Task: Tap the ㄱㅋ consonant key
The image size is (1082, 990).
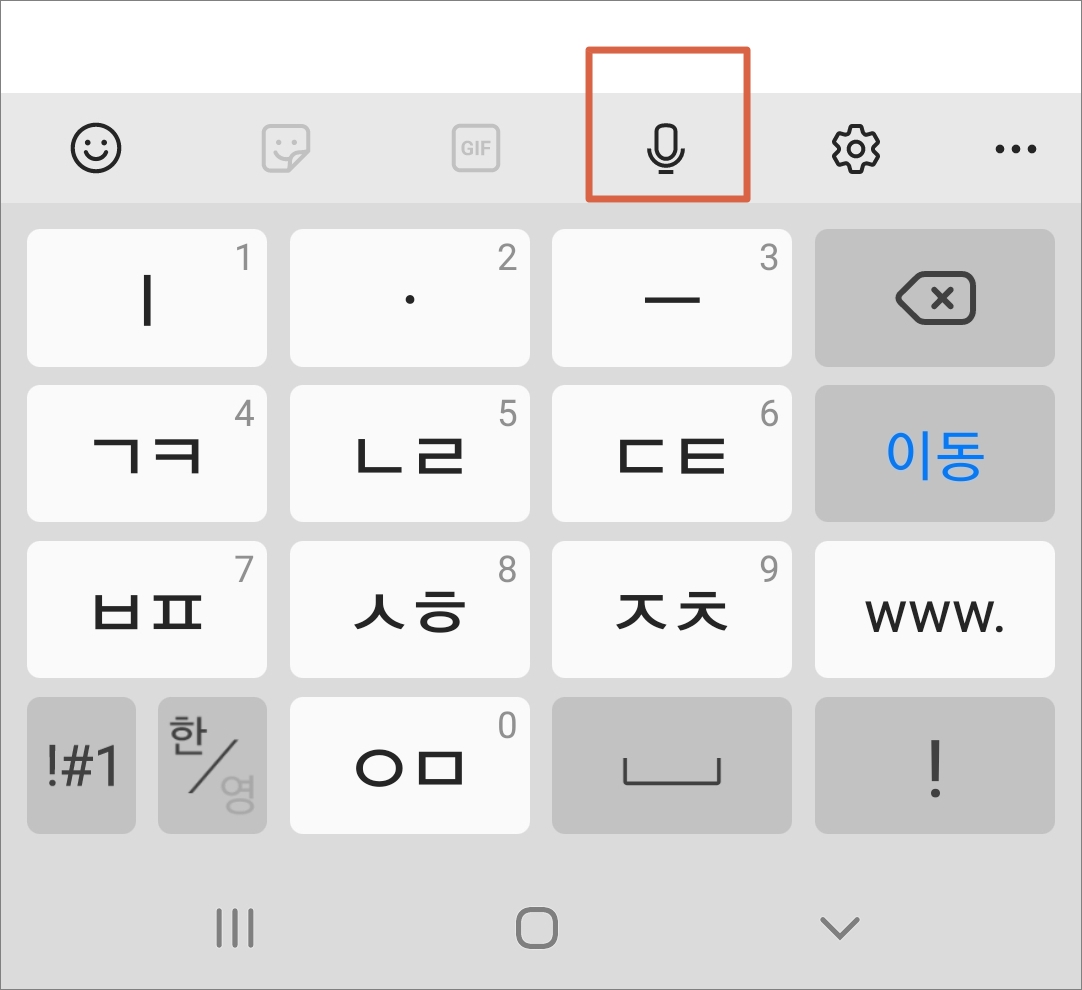Action: coord(147,453)
